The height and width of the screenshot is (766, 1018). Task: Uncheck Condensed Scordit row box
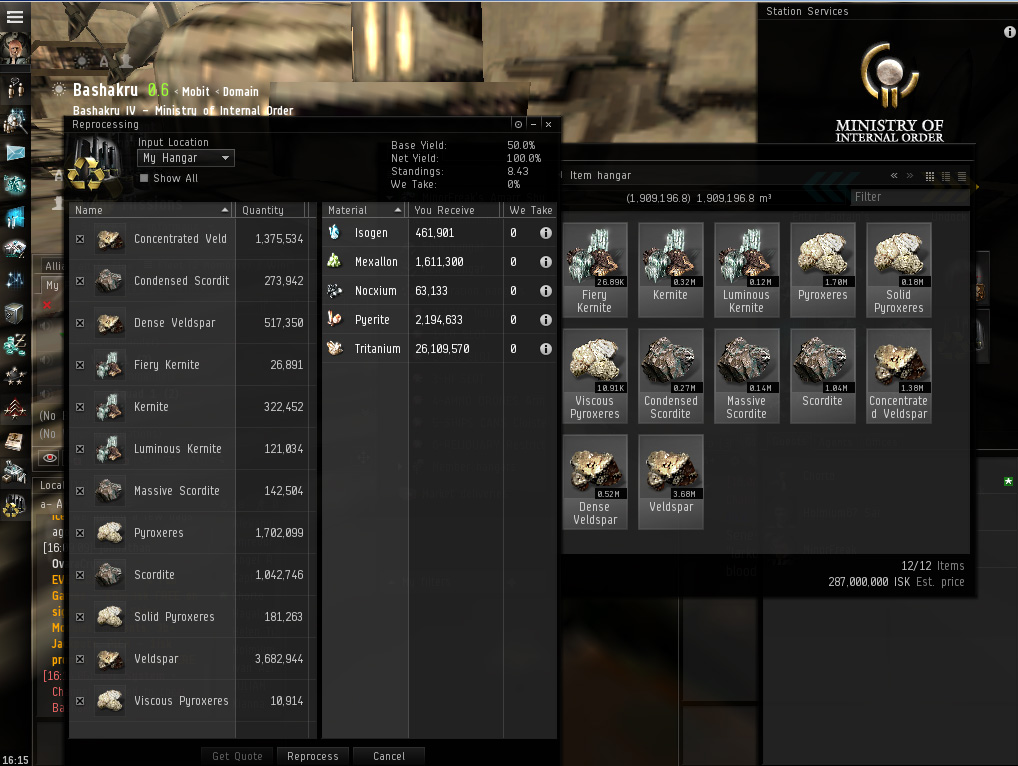tap(80, 281)
